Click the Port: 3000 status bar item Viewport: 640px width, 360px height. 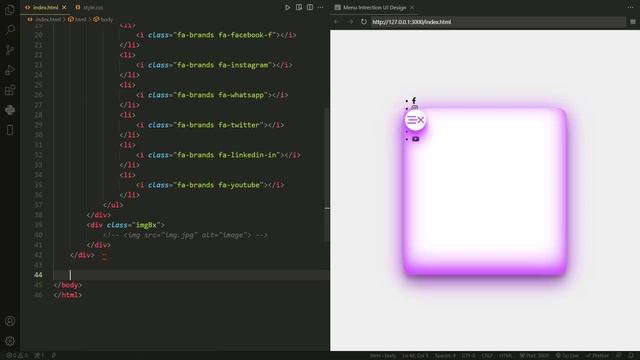point(534,356)
